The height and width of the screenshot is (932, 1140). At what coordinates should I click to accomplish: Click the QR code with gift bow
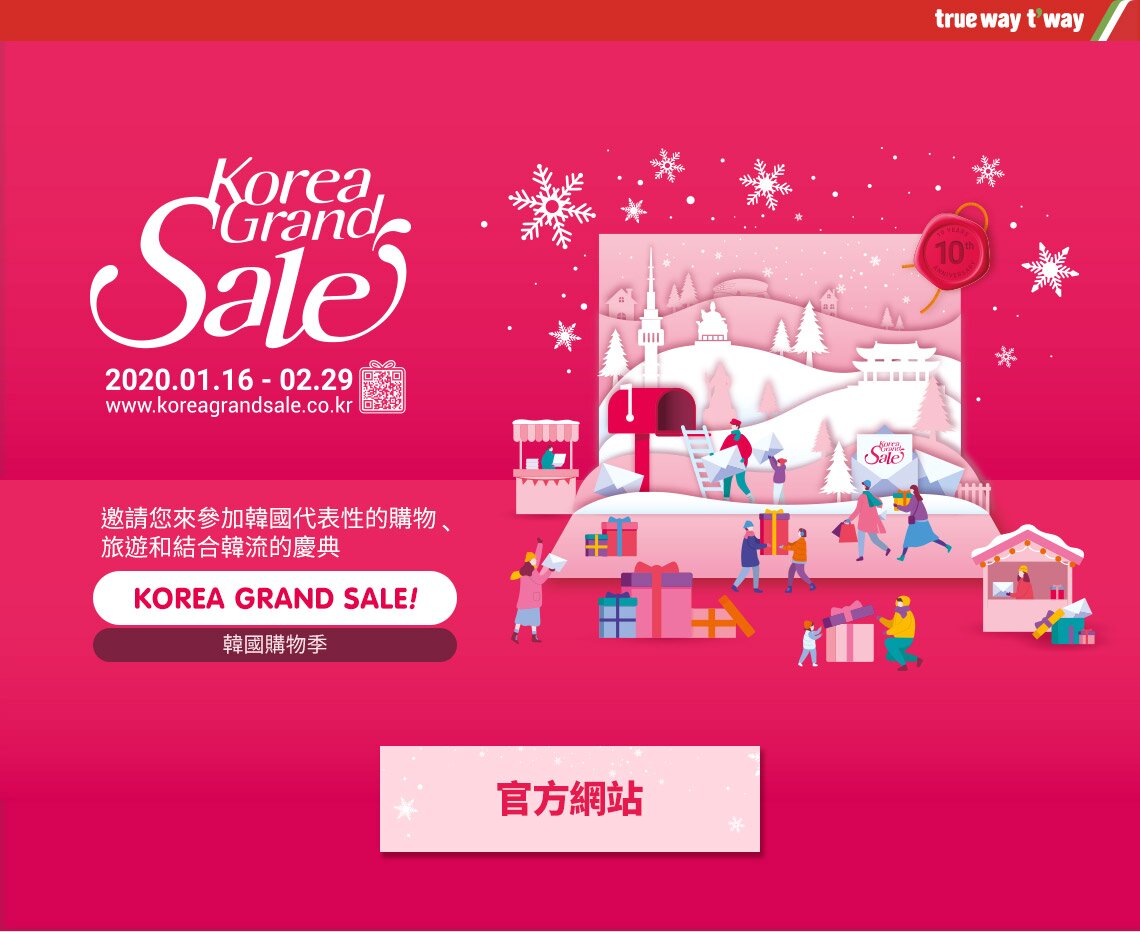coord(382,387)
